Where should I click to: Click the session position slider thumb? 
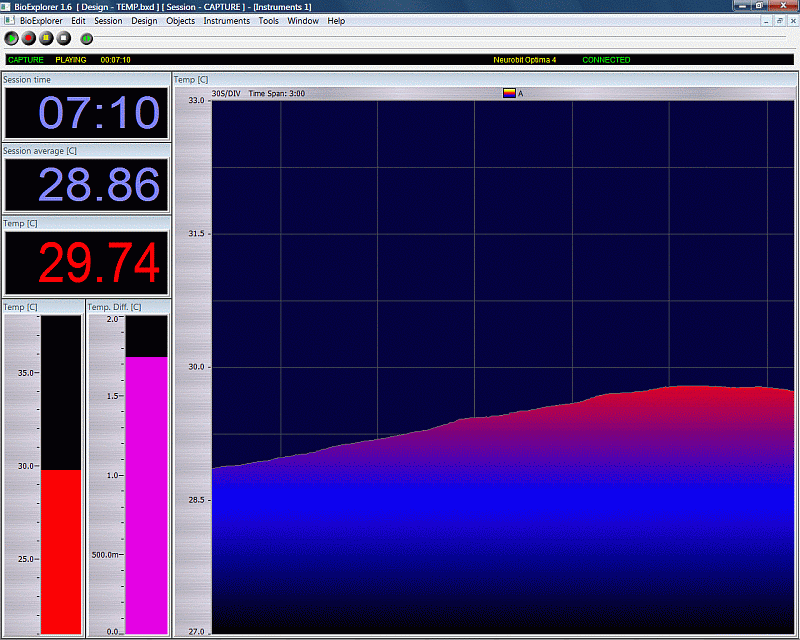coord(87,38)
